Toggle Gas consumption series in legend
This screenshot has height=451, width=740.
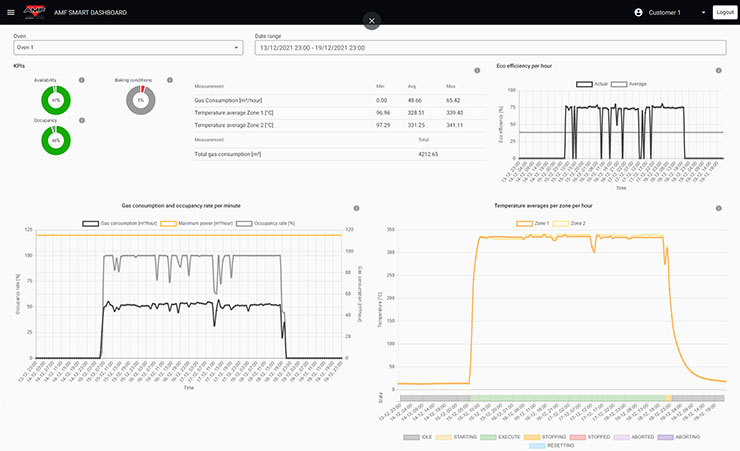coord(119,223)
